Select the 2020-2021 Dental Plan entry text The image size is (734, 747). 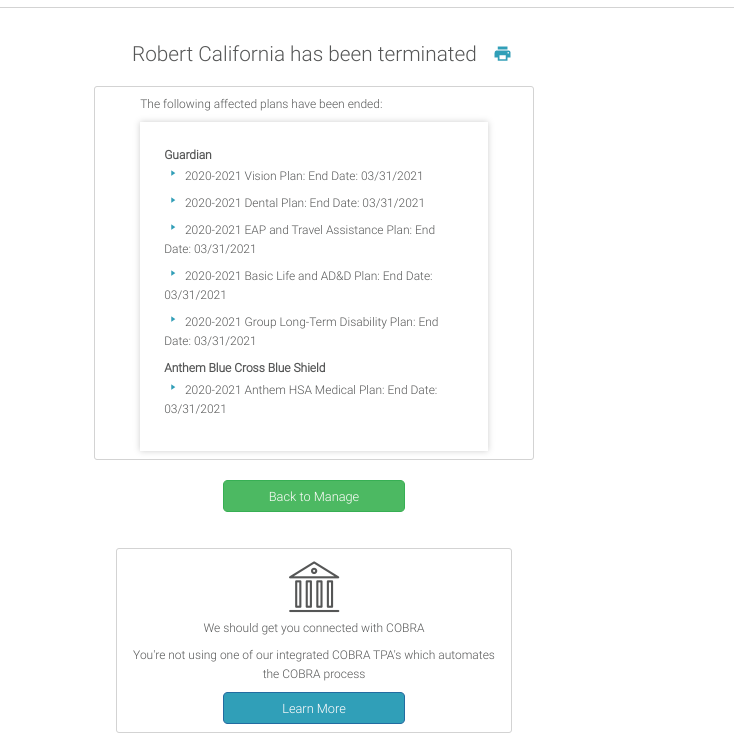click(x=303, y=203)
